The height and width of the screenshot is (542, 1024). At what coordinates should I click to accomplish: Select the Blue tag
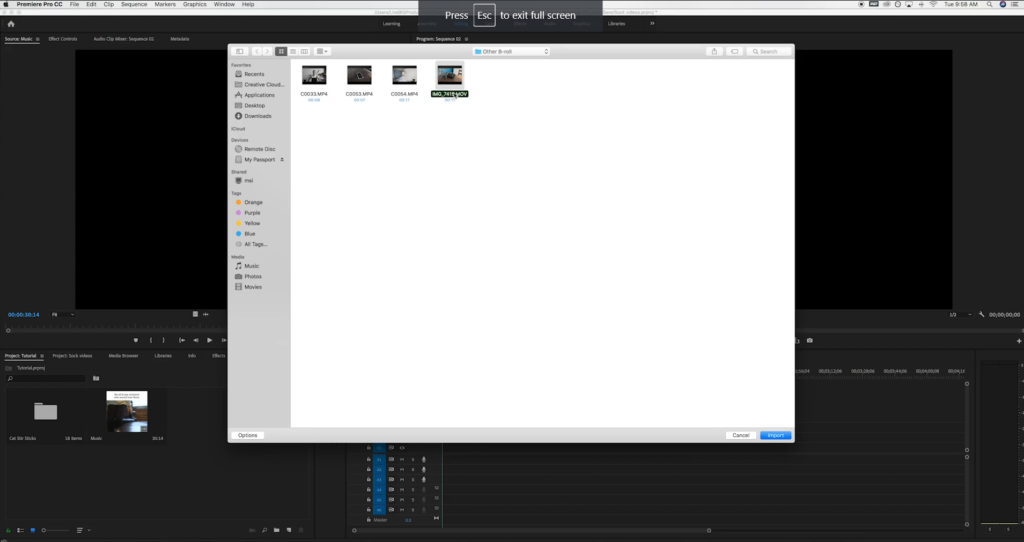tap(246, 234)
